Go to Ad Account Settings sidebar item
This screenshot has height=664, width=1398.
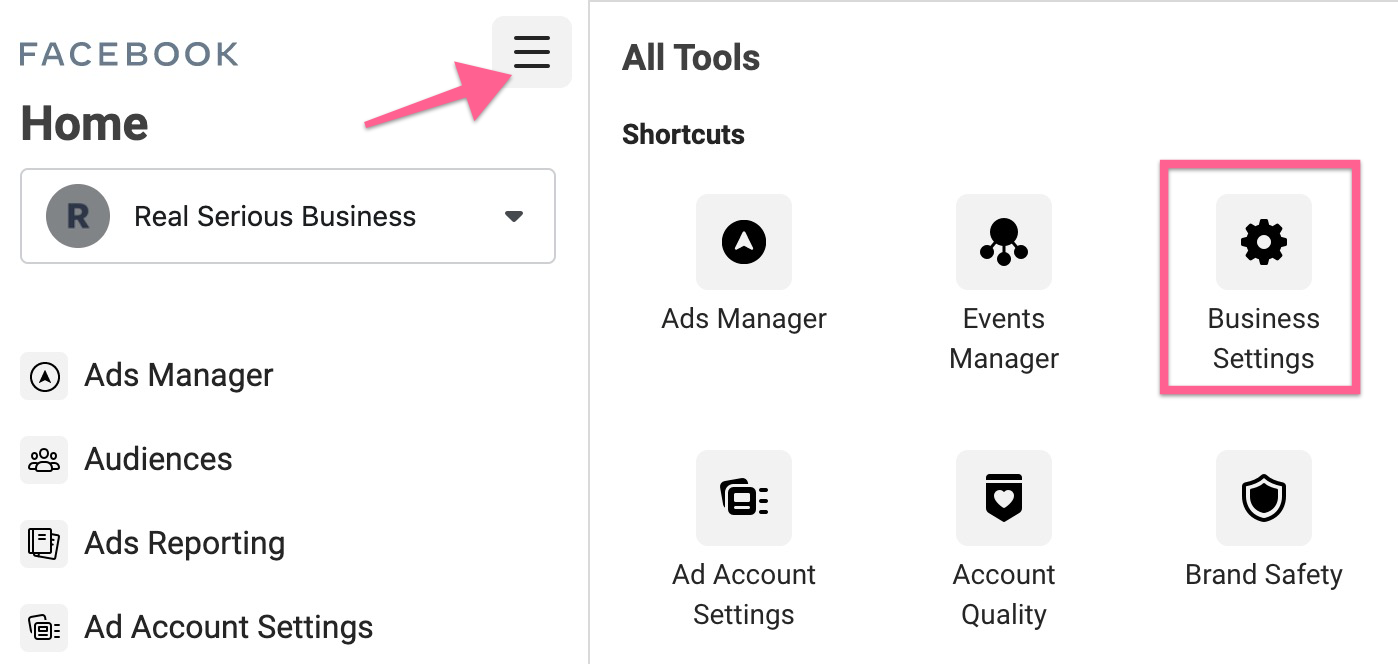229,628
